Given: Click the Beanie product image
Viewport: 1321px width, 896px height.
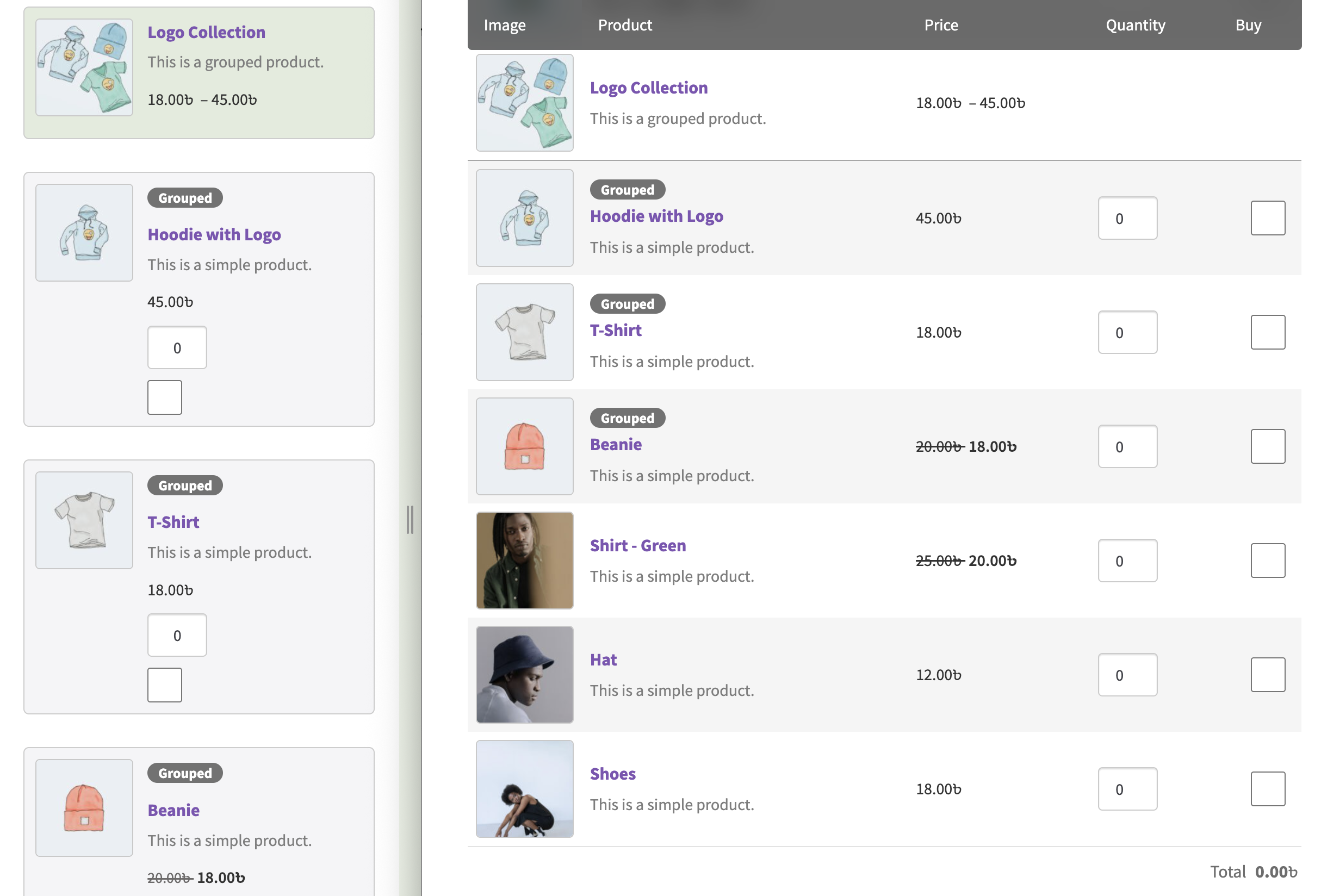Looking at the screenshot, I should (x=524, y=447).
